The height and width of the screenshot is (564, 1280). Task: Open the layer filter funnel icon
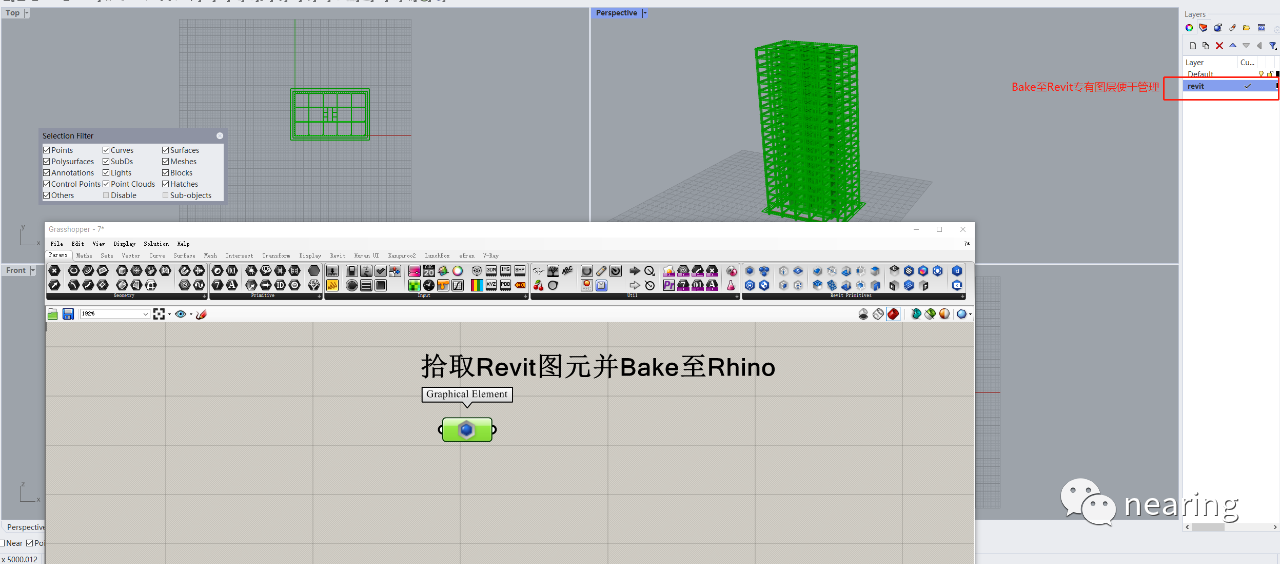pyautogui.click(x=1272, y=45)
